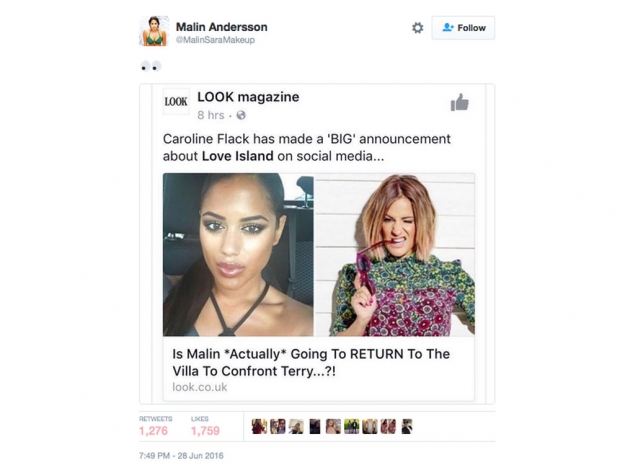Screen dimensions: 620x465
Task: Click the Follow button
Action: point(463,28)
